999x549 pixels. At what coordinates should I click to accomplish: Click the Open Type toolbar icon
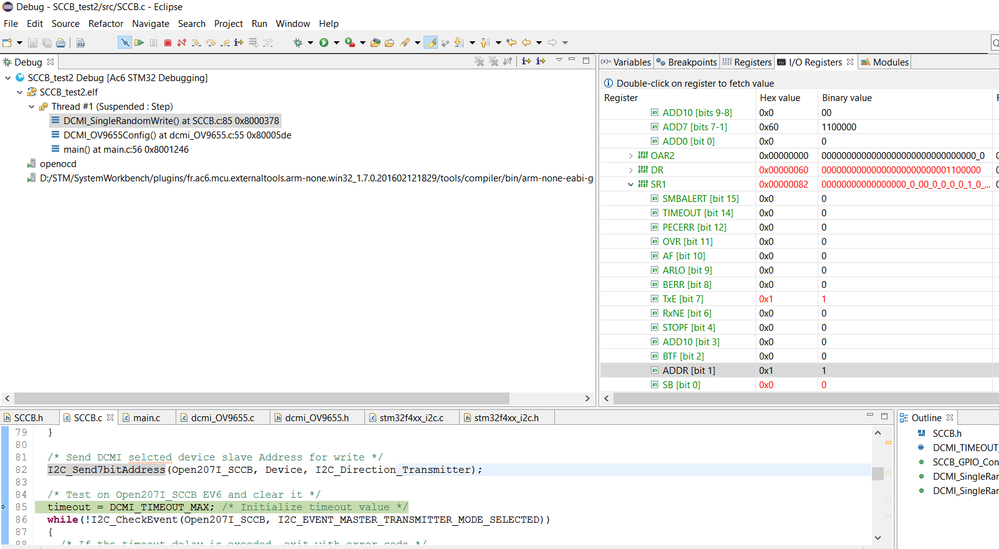click(375, 43)
